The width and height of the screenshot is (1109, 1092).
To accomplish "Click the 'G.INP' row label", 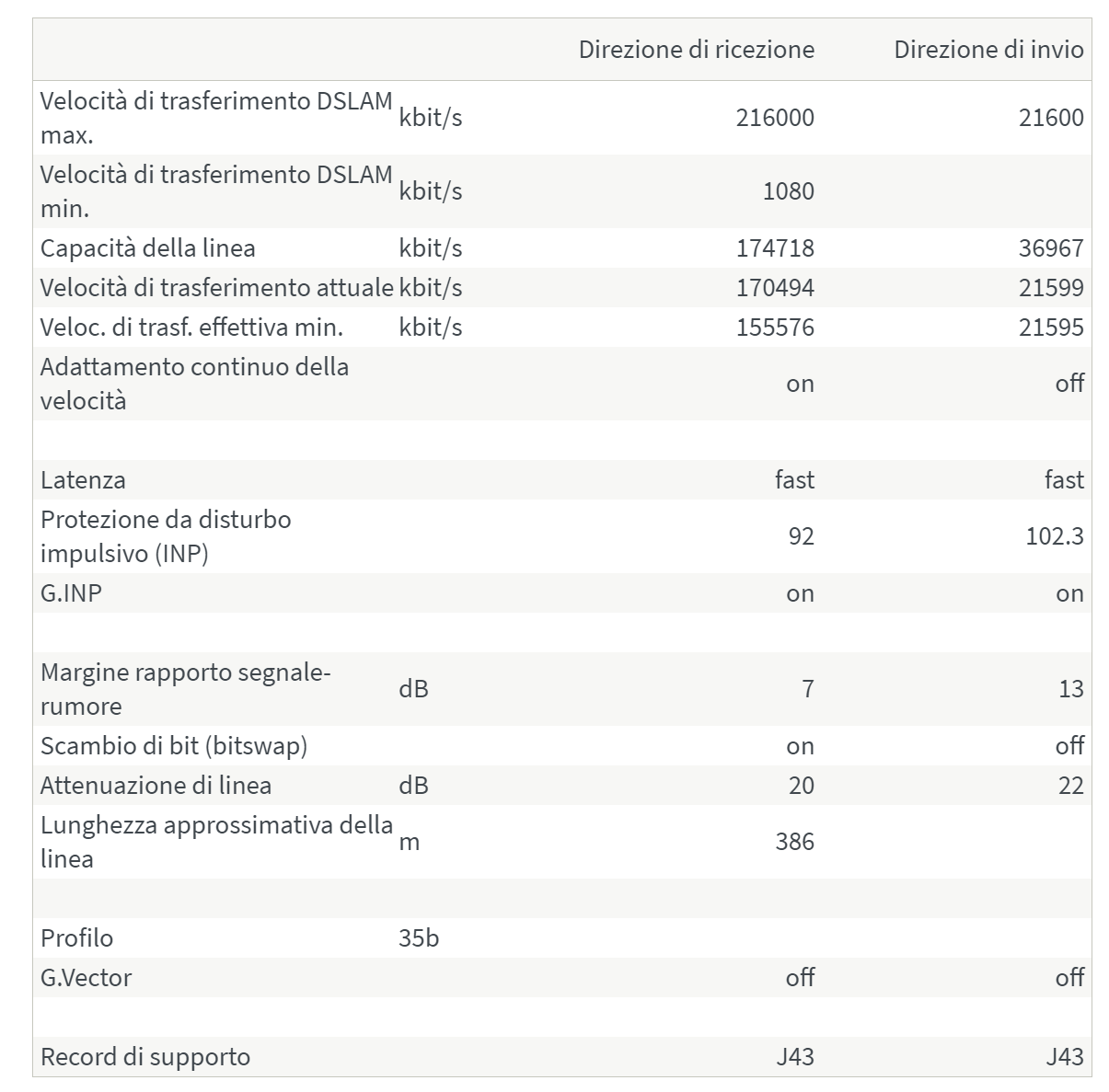I will [71, 593].
